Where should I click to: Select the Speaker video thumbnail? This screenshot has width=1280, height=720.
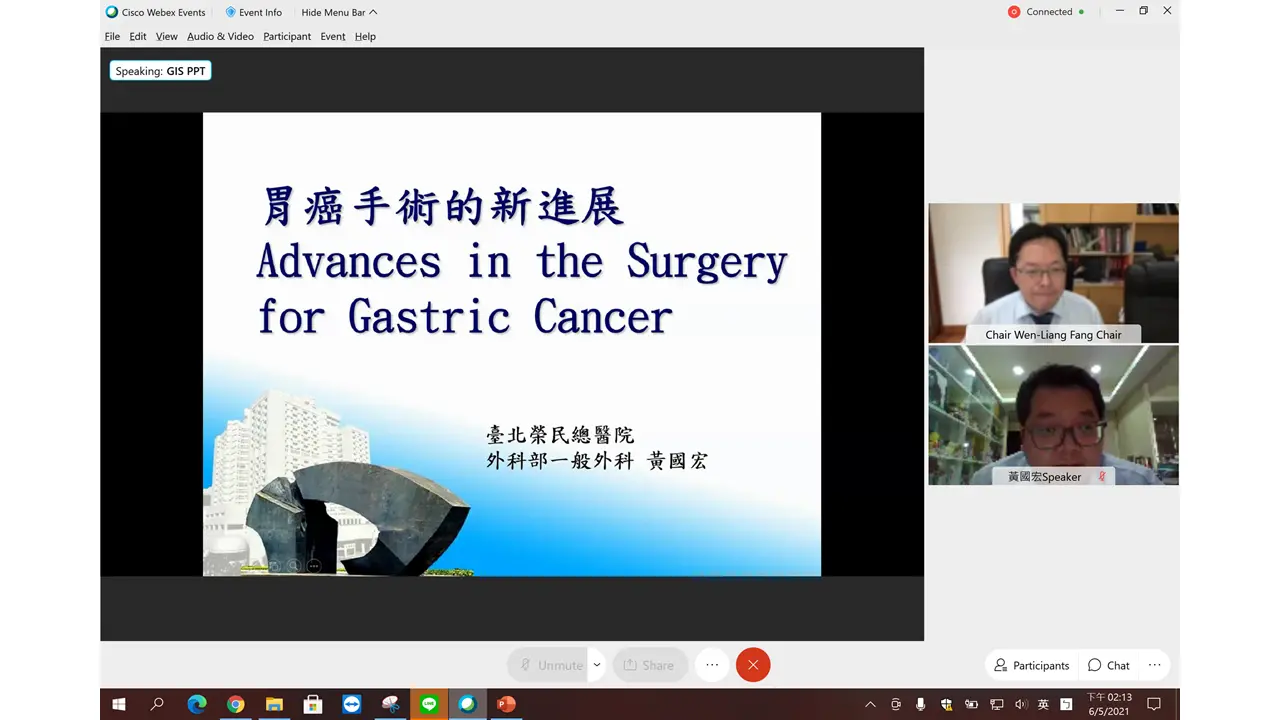click(1053, 414)
